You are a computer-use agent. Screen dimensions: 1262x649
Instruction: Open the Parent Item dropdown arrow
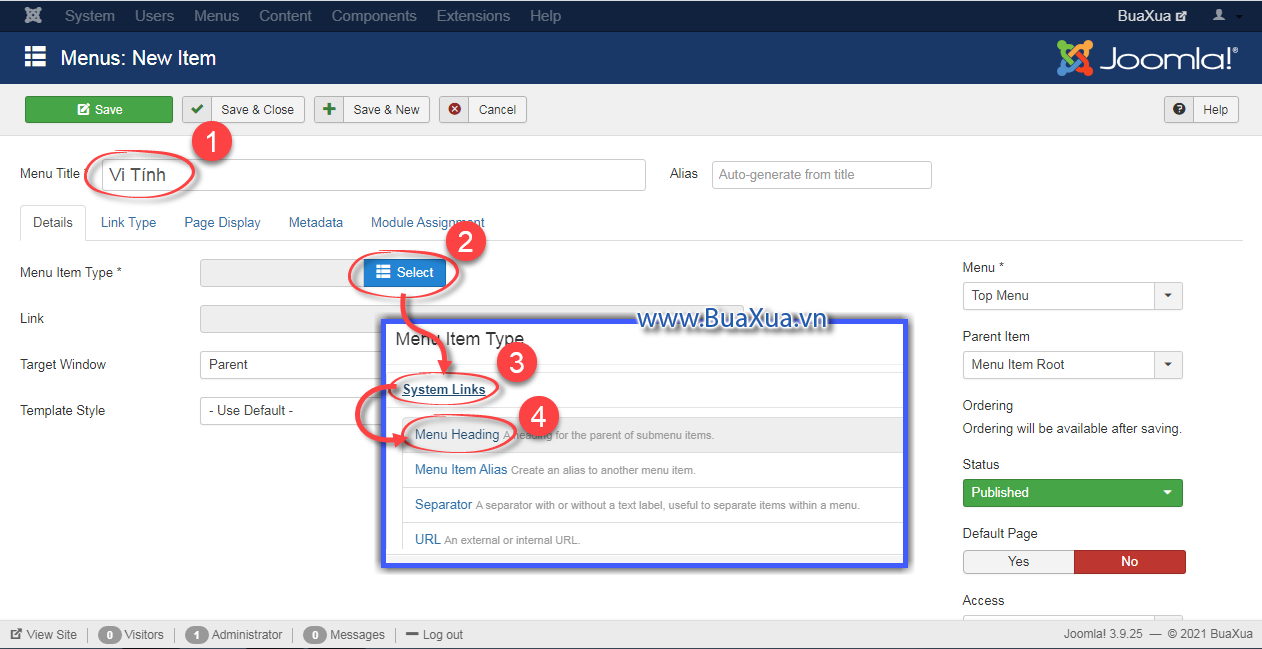coord(1168,365)
